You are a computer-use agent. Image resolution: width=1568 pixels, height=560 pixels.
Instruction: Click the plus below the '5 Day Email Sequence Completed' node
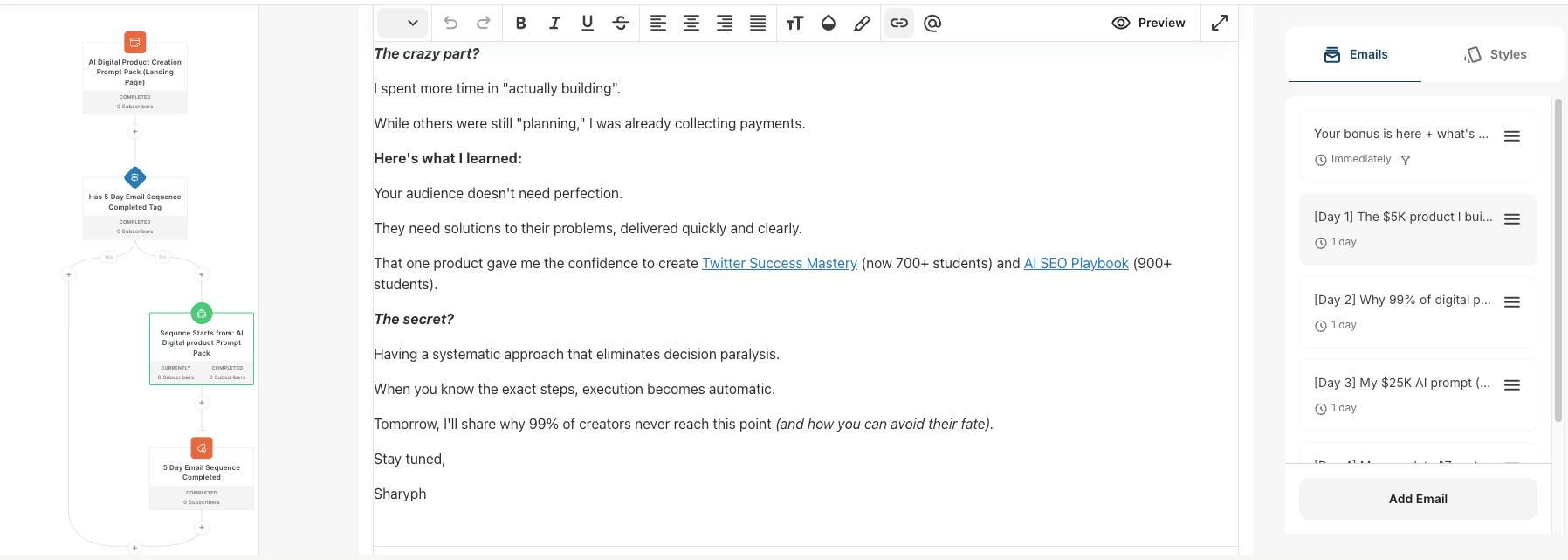pos(202,527)
